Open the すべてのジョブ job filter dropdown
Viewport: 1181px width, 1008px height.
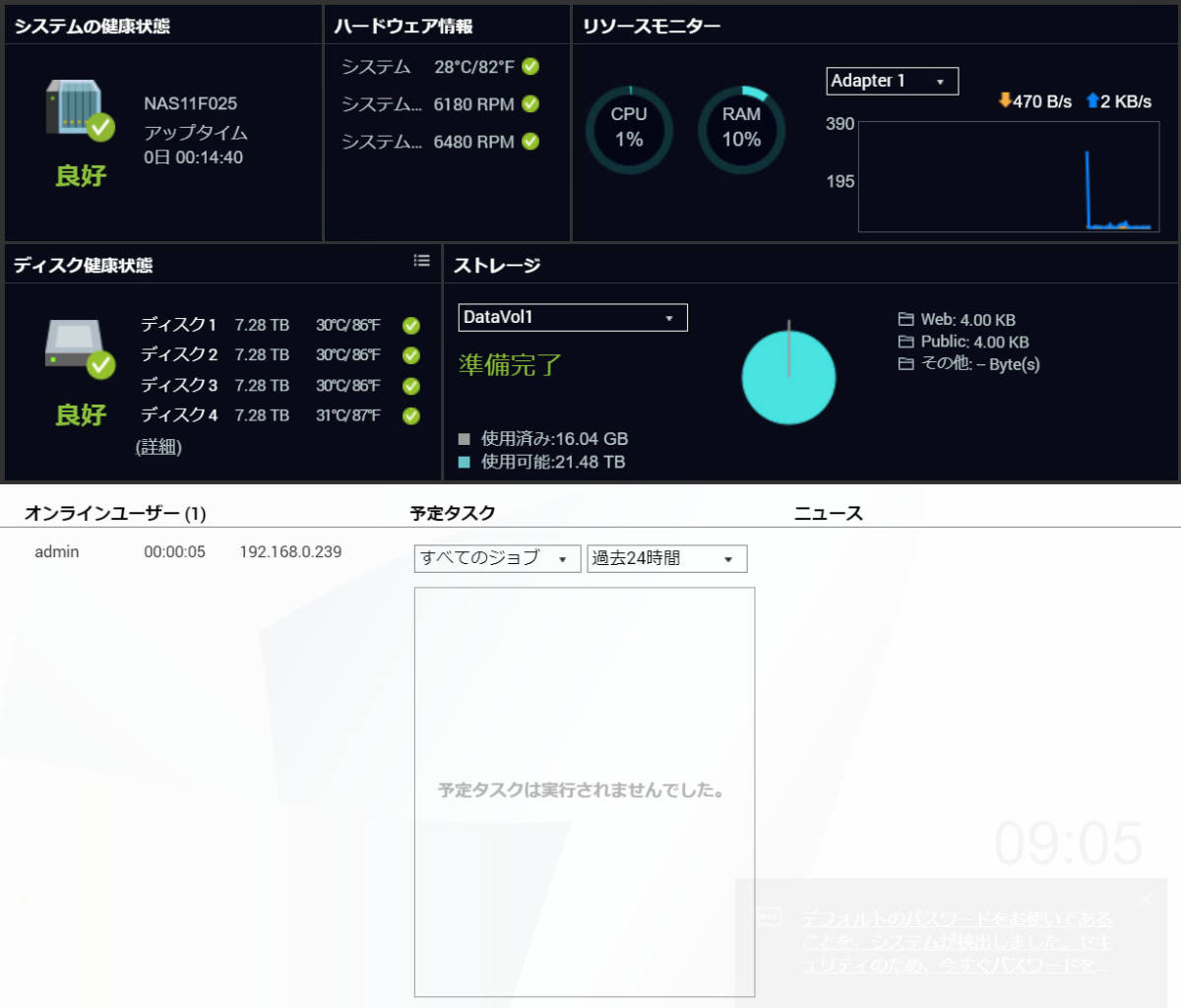click(497, 558)
